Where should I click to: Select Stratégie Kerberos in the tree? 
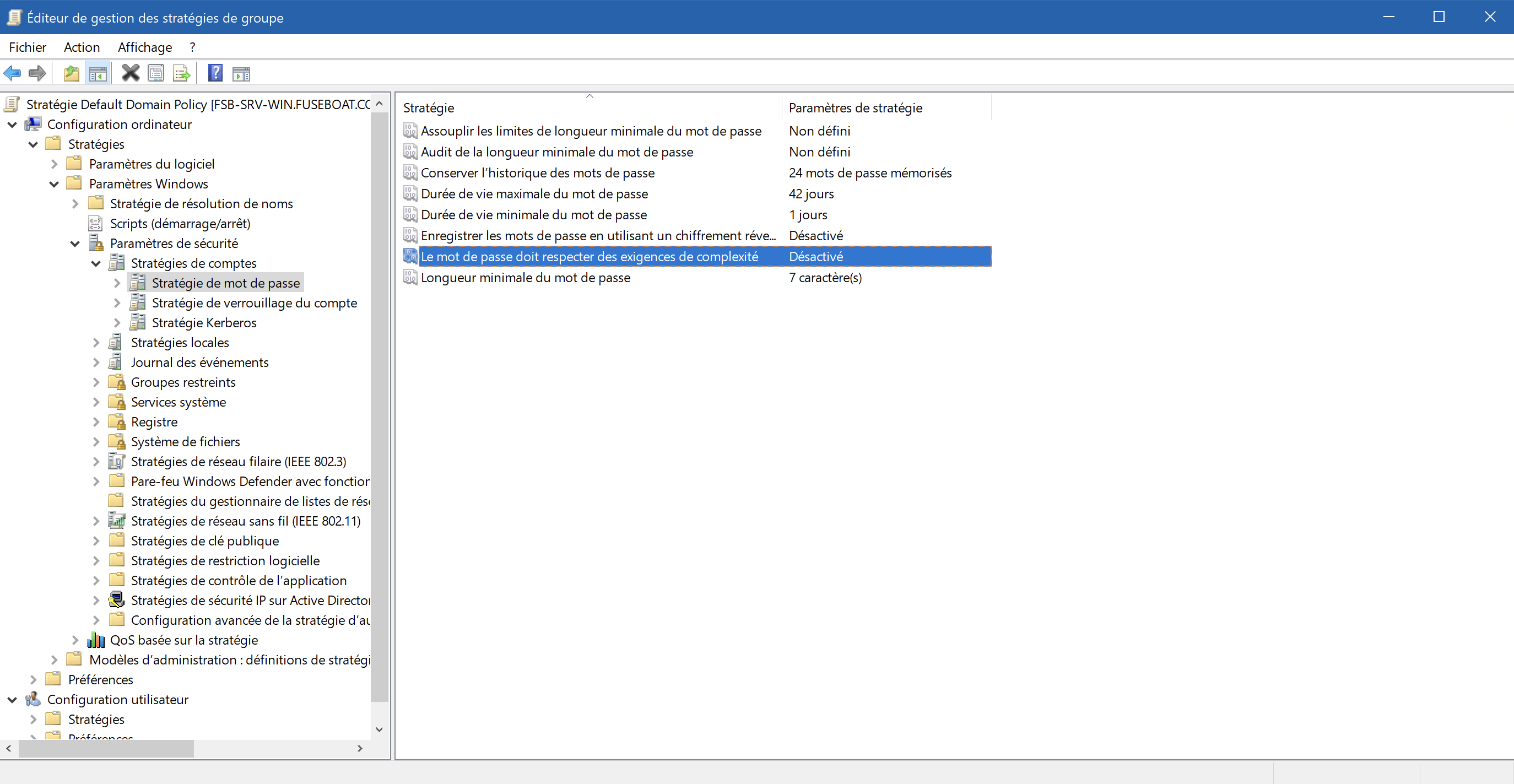pyautogui.click(x=204, y=323)
